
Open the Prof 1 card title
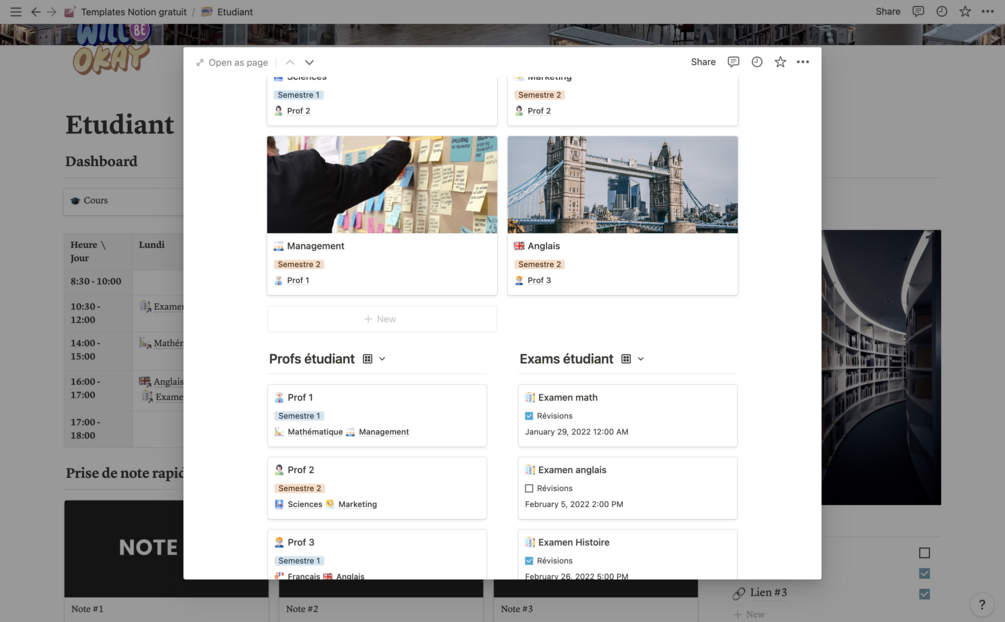[x=300, y=398]
